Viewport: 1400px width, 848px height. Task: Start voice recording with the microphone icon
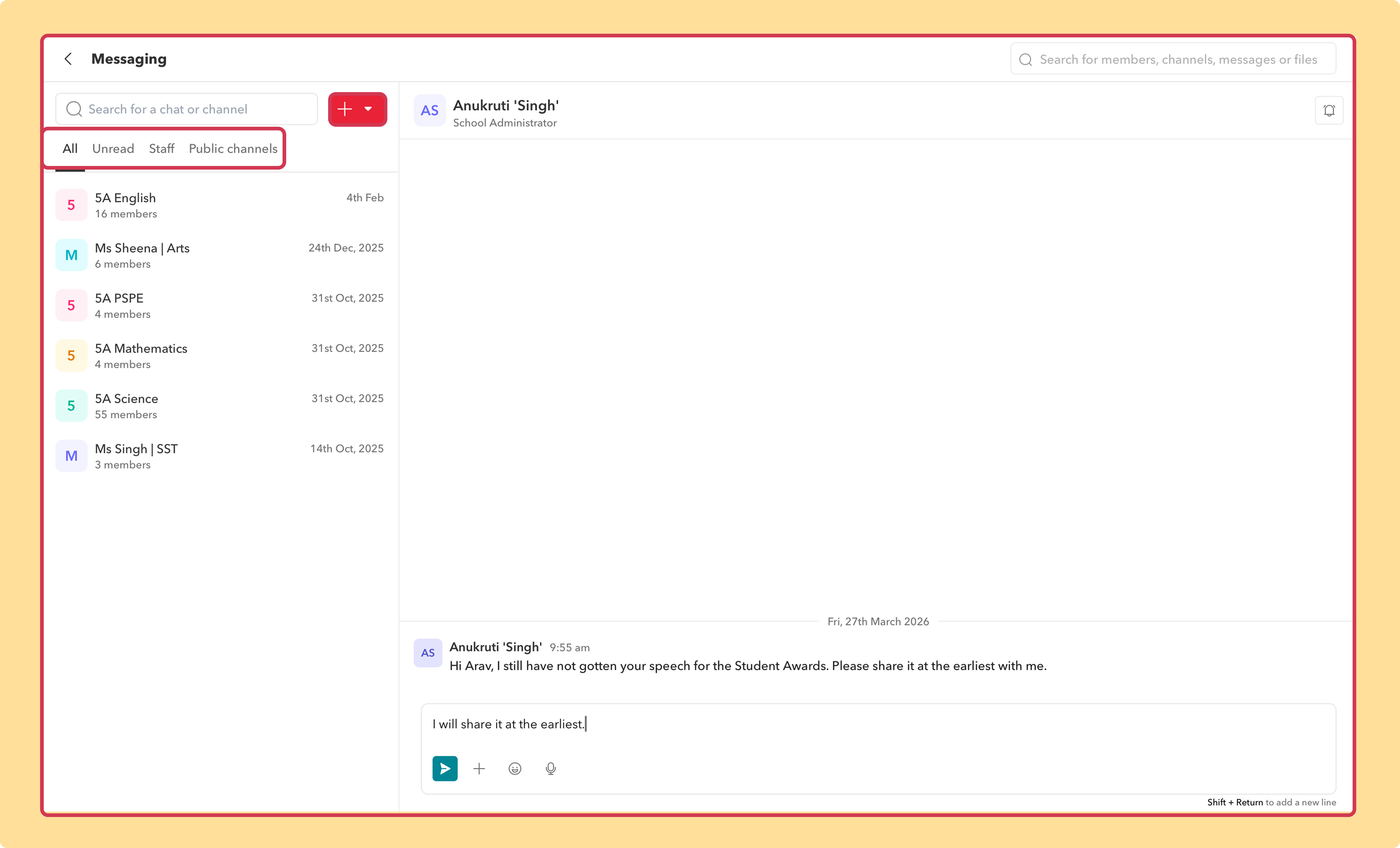[x=551, y=768]
